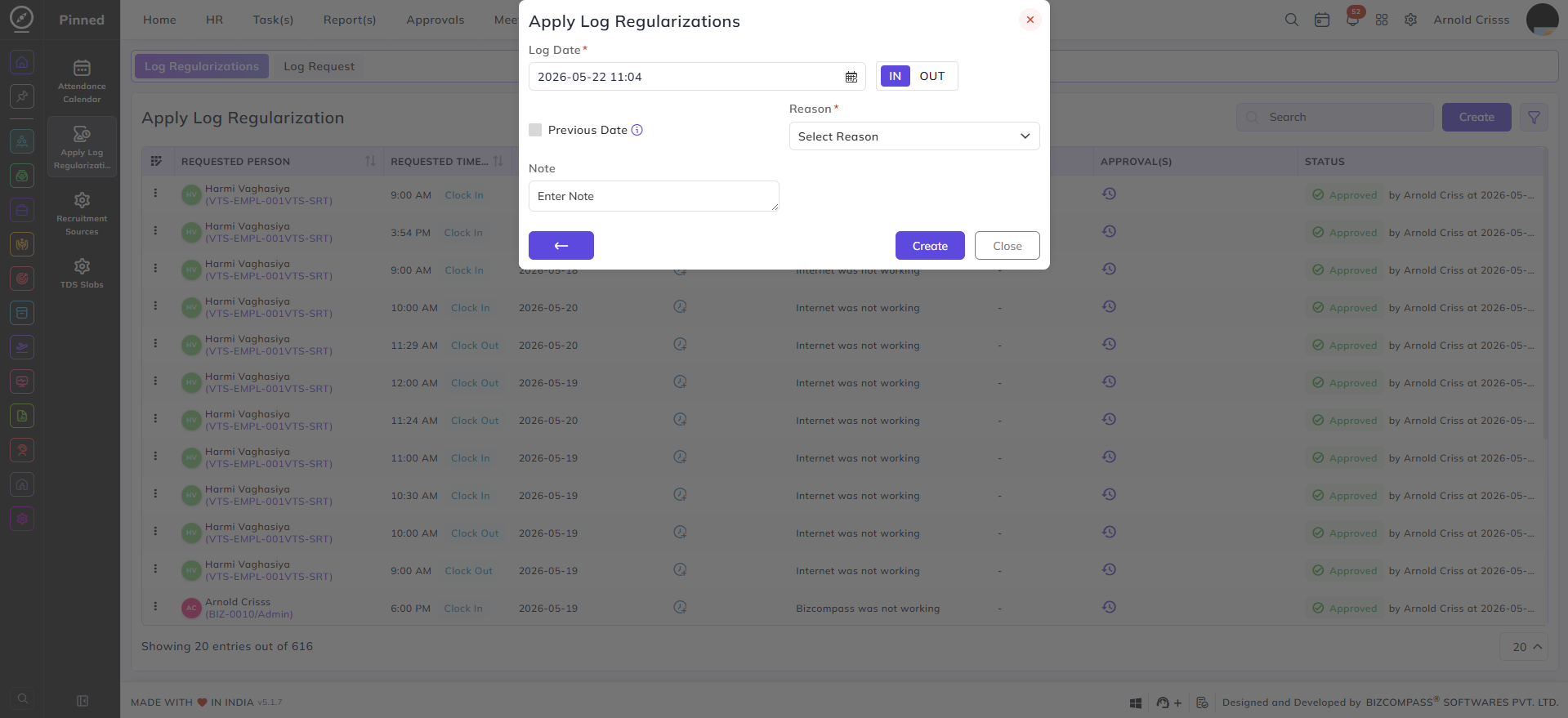Open Arnold Criss user menu
The image size is (1568, 718).
coord(1471,20)
